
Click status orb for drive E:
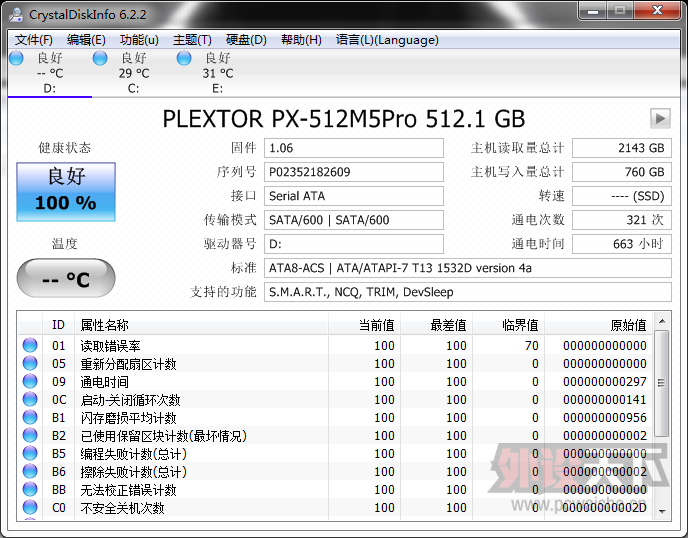[x=184, y=58]
